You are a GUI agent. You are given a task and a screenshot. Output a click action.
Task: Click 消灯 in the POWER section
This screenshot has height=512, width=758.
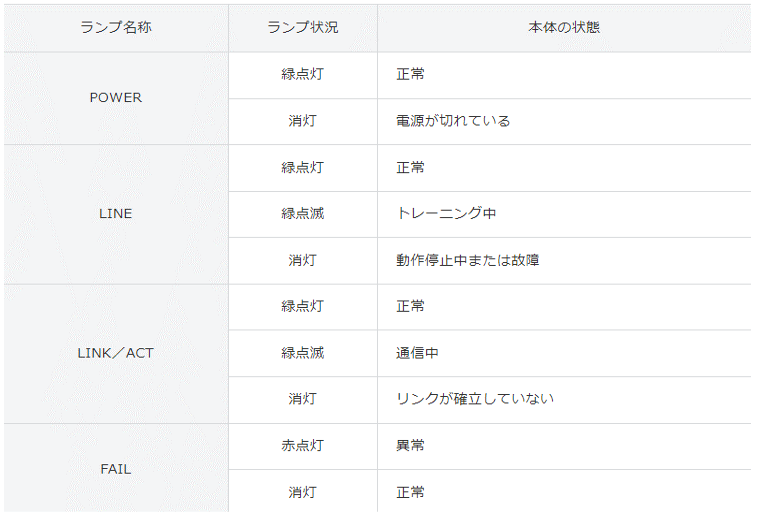[x=303, y=121]
